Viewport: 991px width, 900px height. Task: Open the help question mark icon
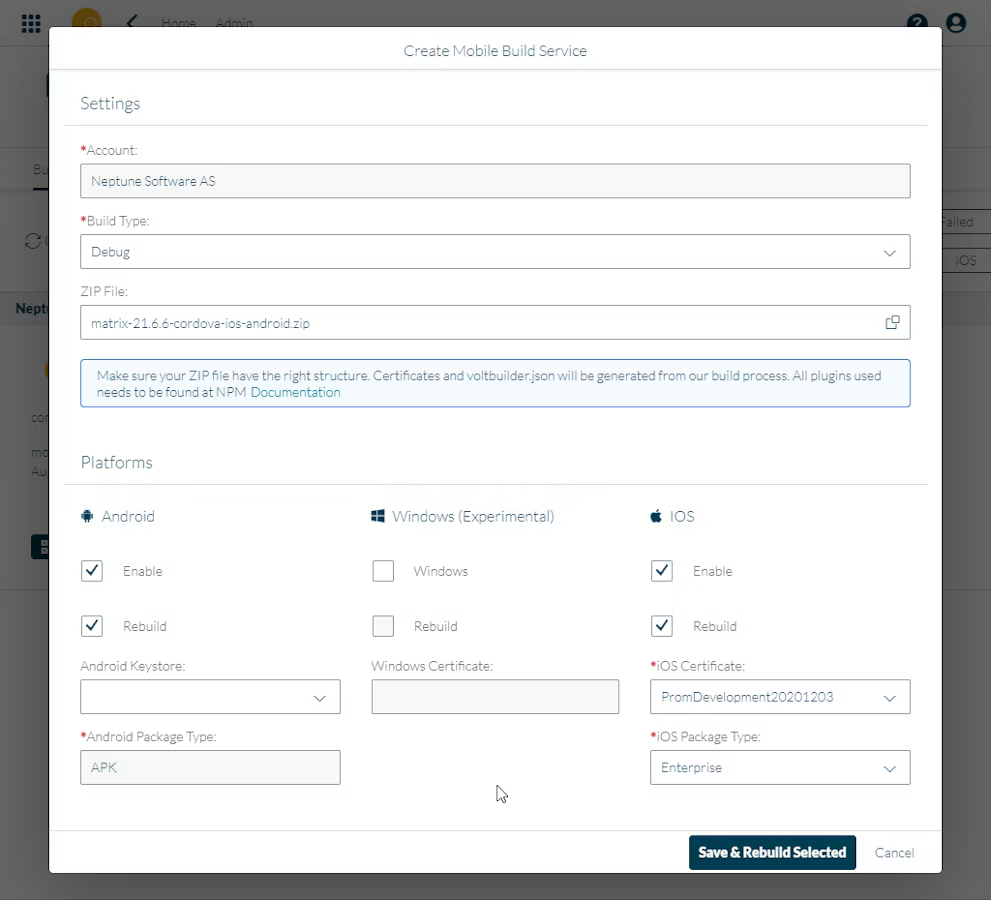[916, 23]
